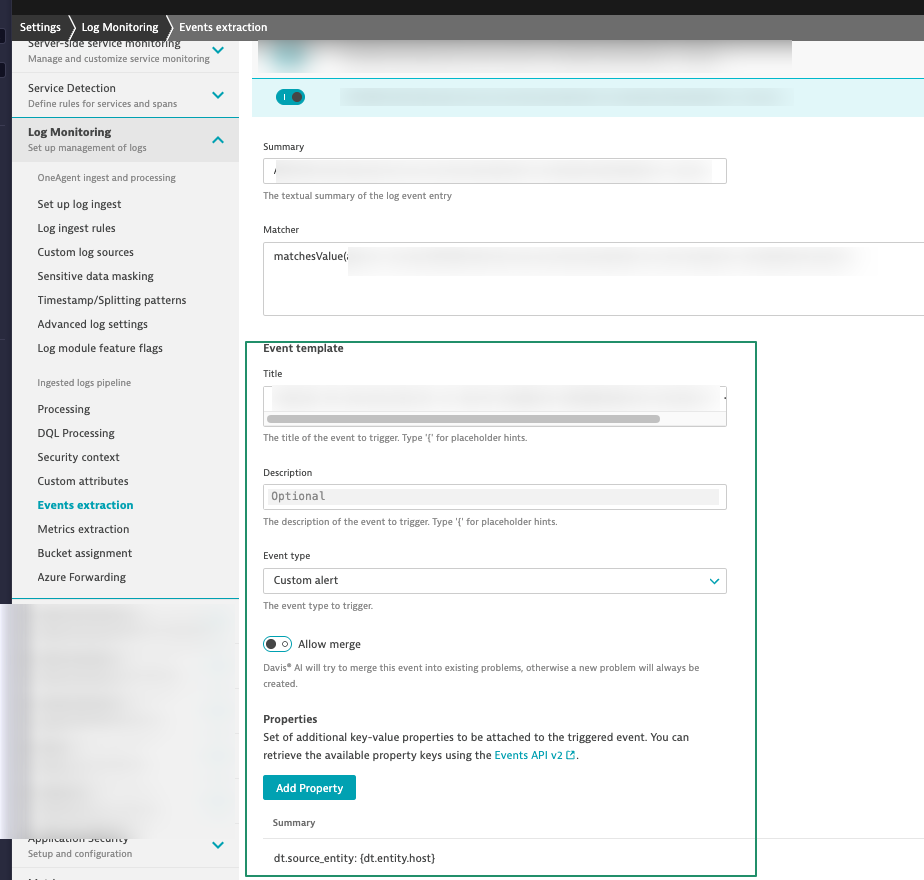Screen dimensions: 924x880
Task: Toggle the Allow merge switch
Action: pyautogui.click(x=278, y=644)
